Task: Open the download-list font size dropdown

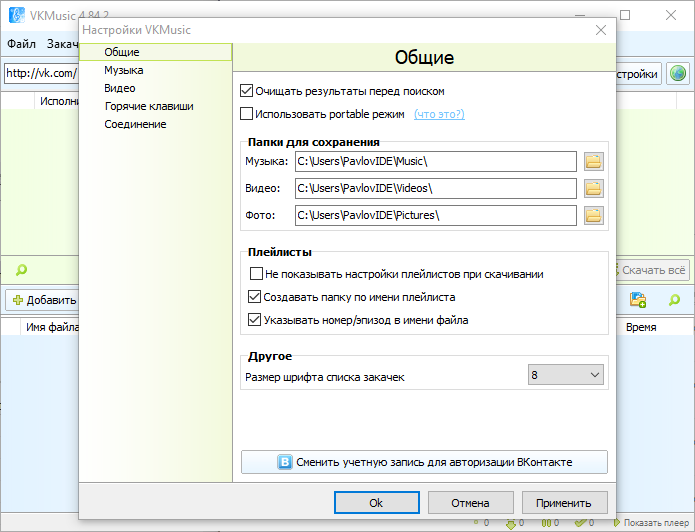Action: coord(566,375)
